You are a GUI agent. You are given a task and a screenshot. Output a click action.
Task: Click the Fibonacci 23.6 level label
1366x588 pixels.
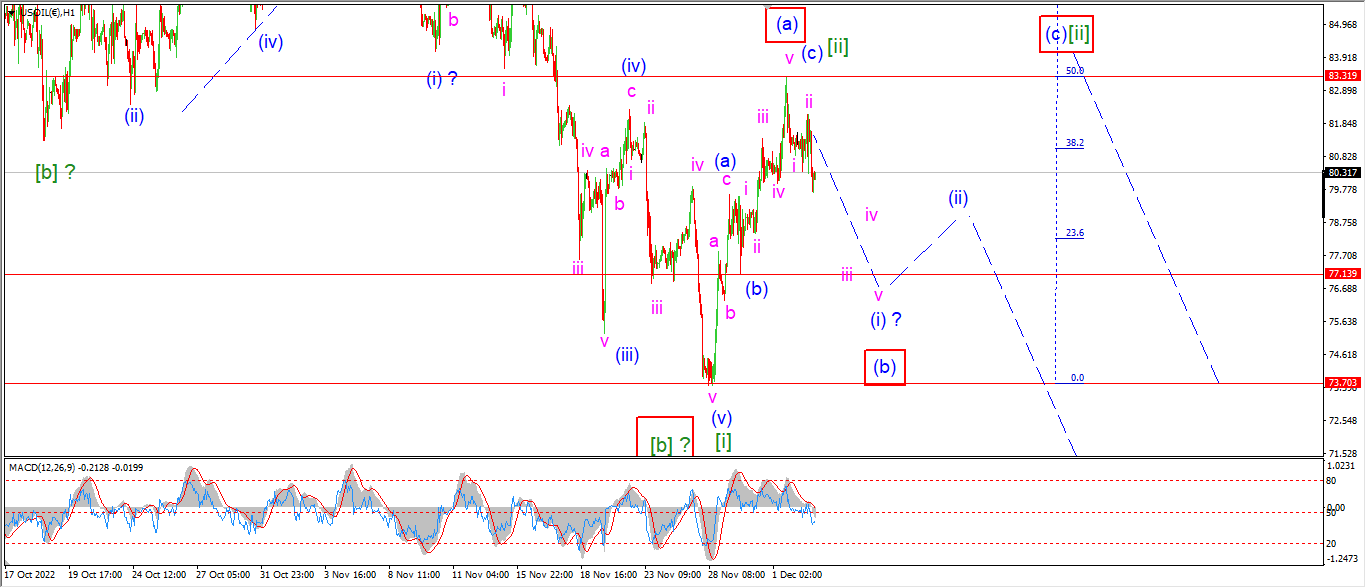(1075, 233)
